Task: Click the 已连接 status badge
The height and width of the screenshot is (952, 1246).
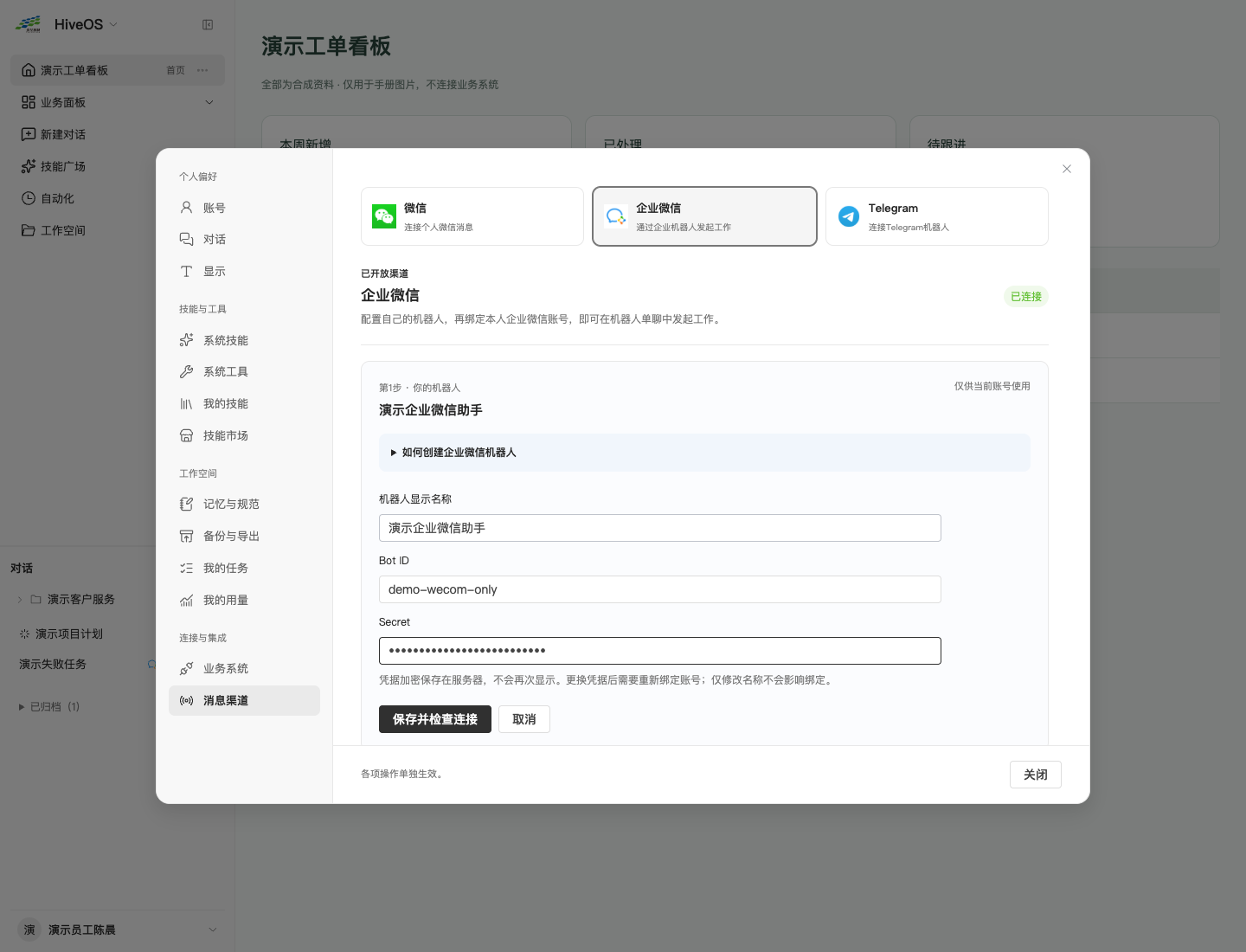Action: pyautogui.click(x=1026, y=296)
